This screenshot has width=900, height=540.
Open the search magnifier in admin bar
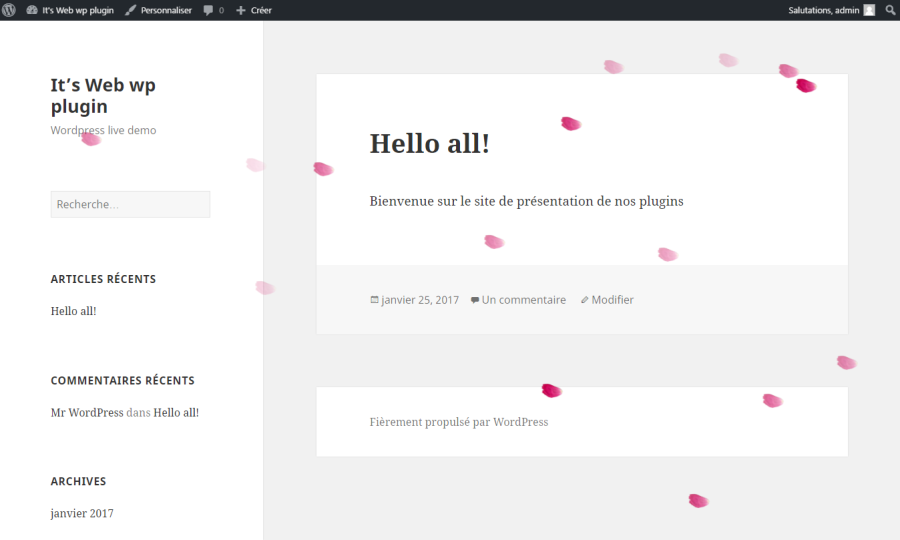pyautogui.click(x=890, y=10)
